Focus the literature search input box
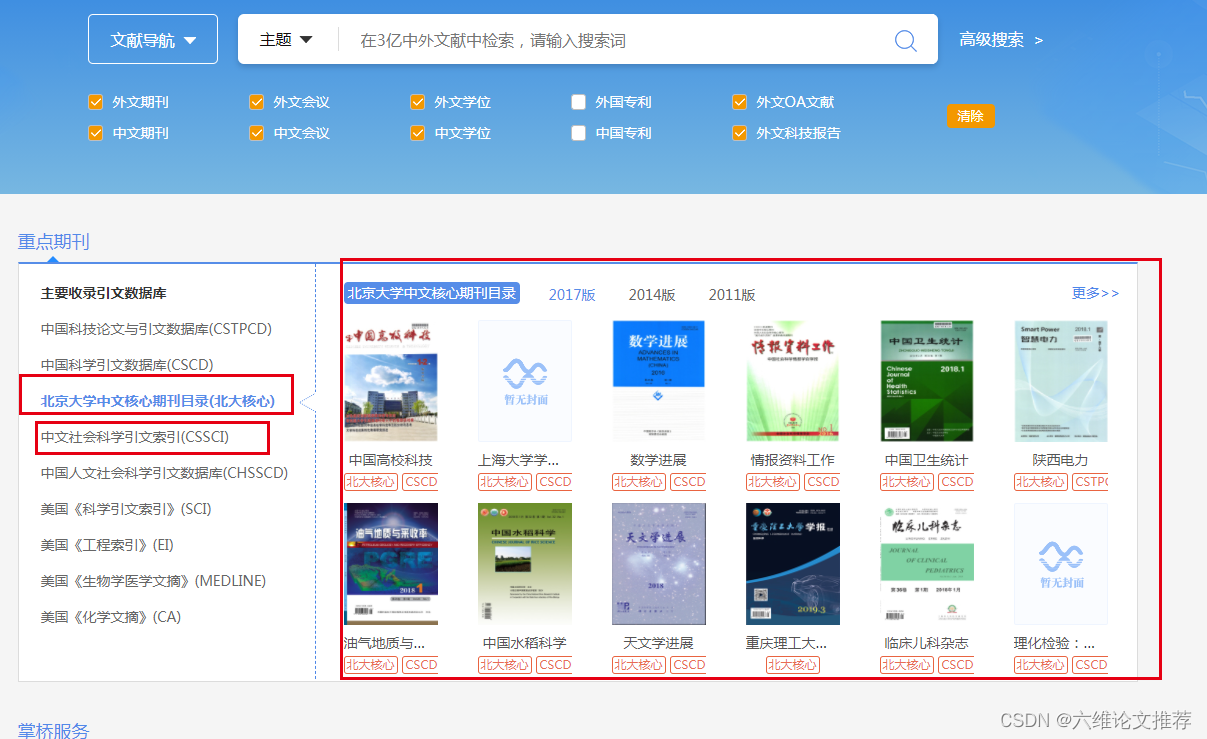This screenshot has height=739, width=1207. tap(615, 40)
